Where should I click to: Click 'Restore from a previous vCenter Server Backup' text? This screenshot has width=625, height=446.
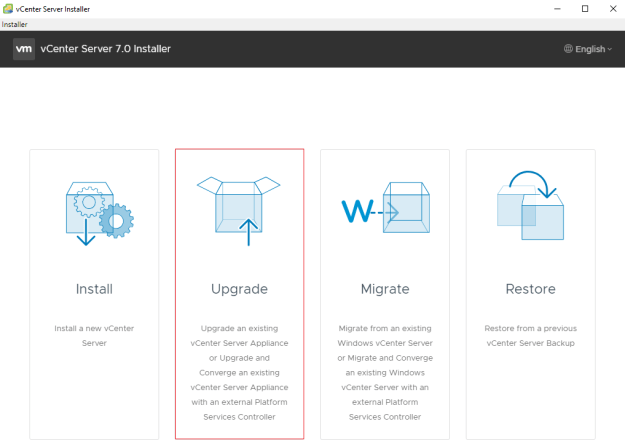[531, 336]
